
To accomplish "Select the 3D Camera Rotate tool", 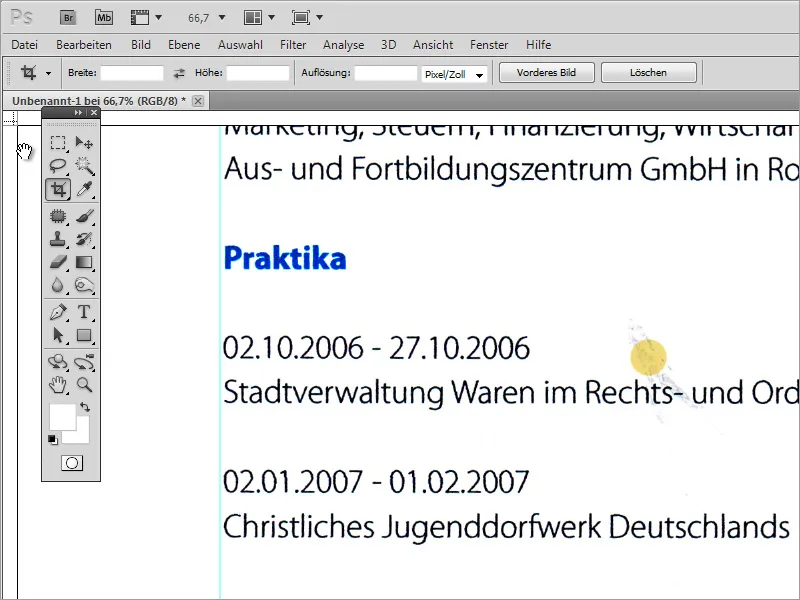I will coord(84,362).
